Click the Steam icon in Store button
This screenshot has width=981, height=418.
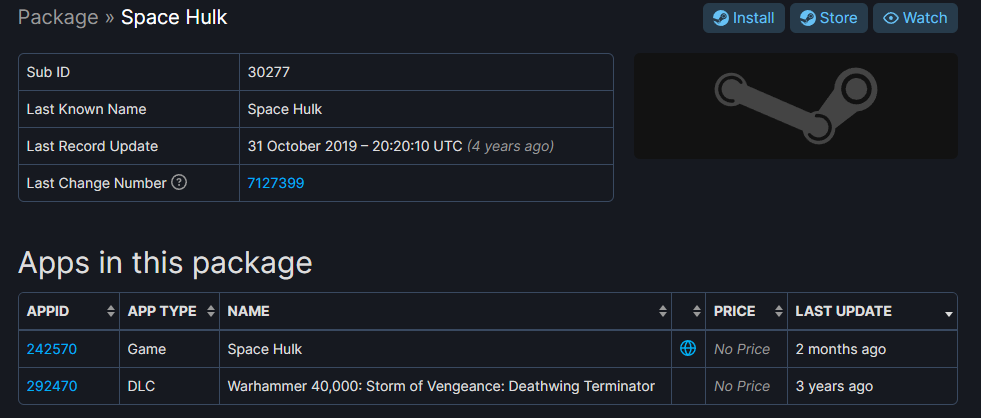pyautogui.click(x=806, y=18)
